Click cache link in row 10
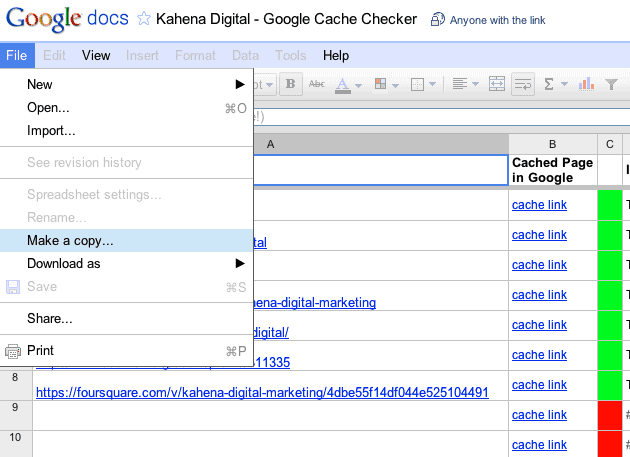630x457 pixels. pos(539,445)
